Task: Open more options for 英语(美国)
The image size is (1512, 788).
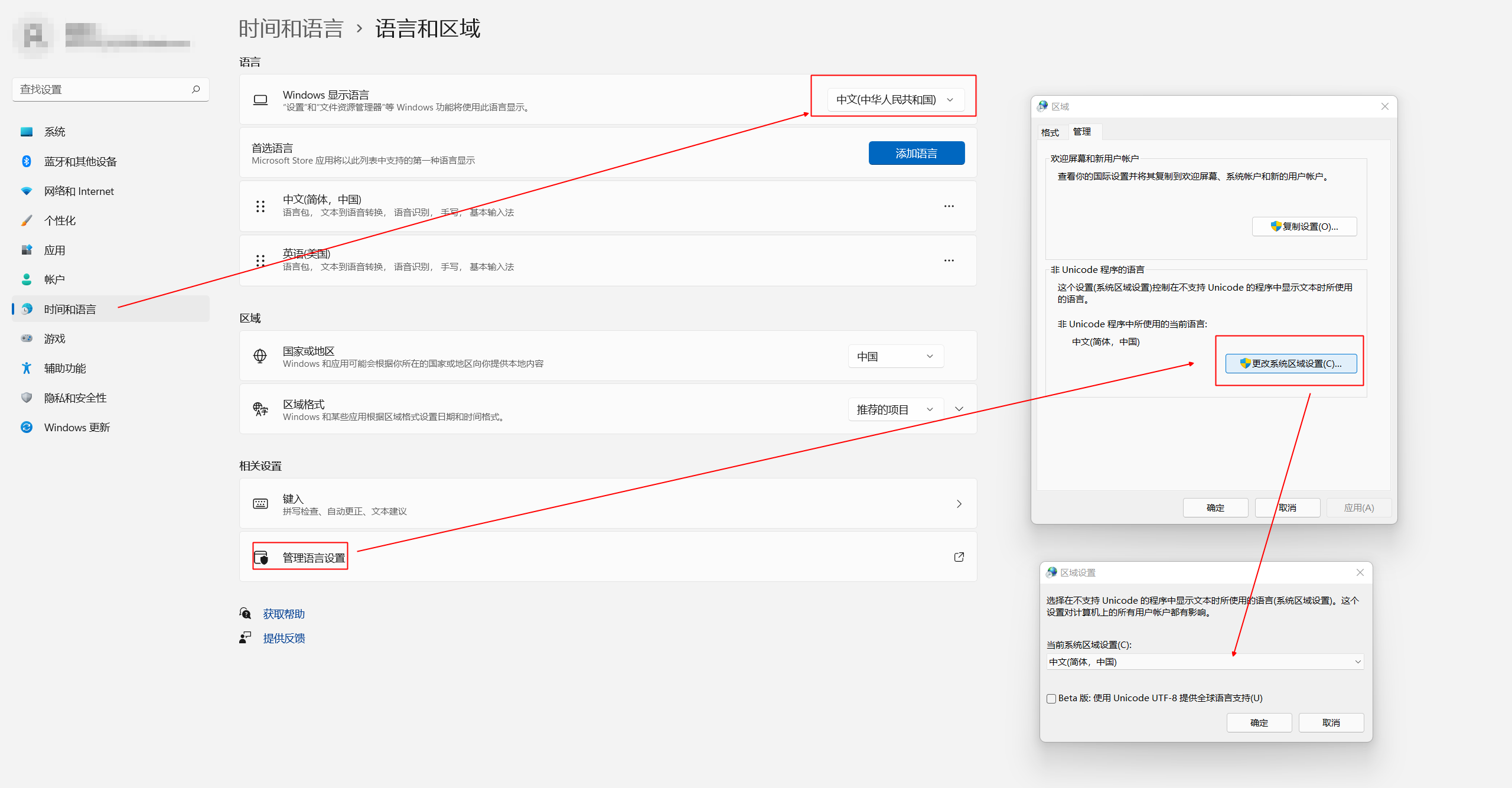Action: pos(949,261)
